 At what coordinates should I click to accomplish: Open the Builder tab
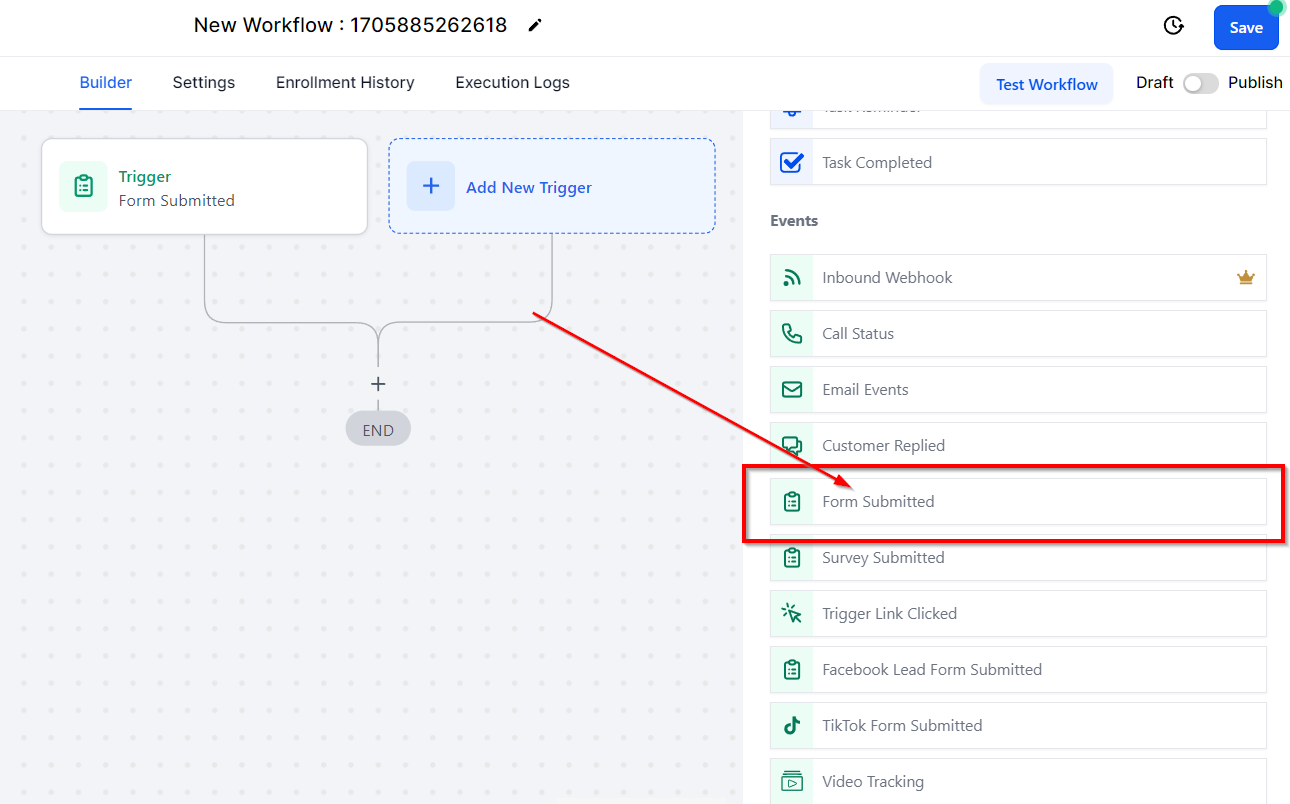tap(106, 83)
